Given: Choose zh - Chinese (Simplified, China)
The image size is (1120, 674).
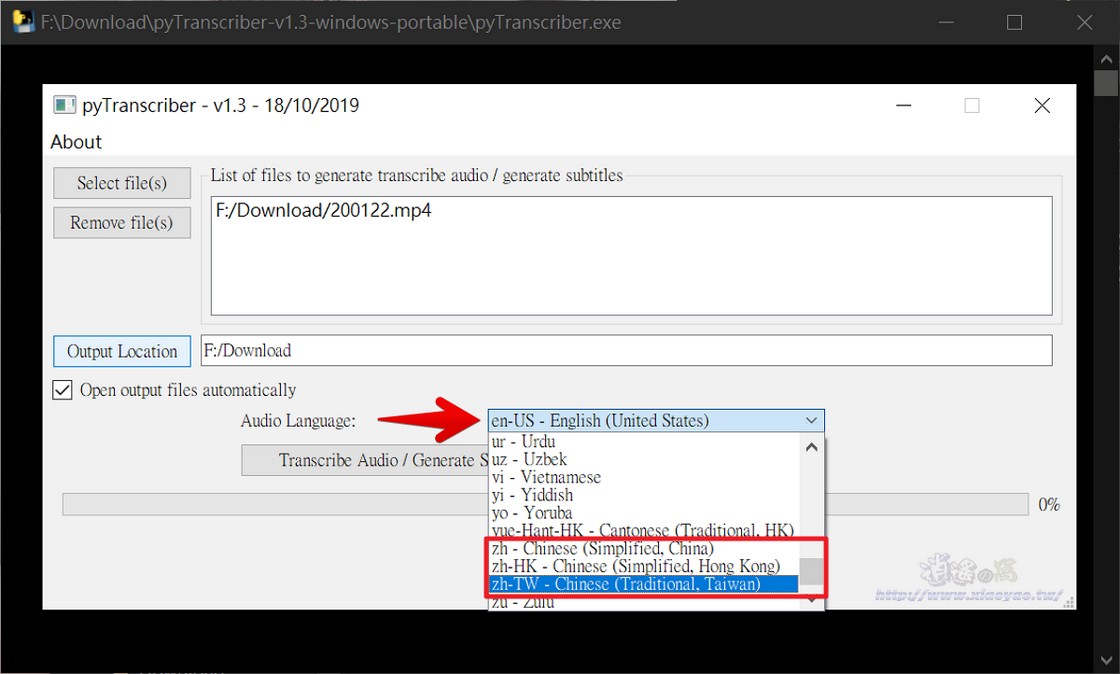Looking at the screenshot, I should (x=644, y=548).
